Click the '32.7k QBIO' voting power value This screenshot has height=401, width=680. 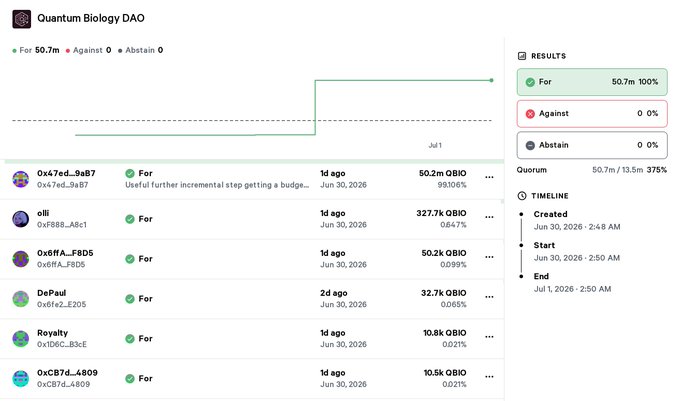point(444,293)
